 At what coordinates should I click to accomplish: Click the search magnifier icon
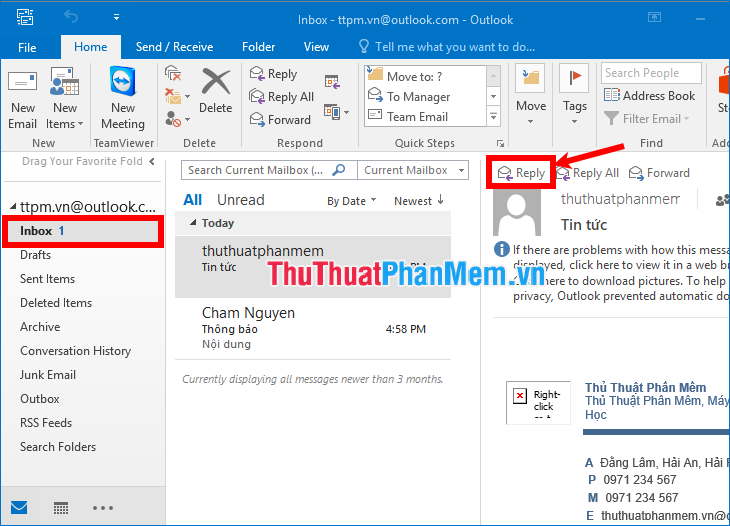point(339,170)
